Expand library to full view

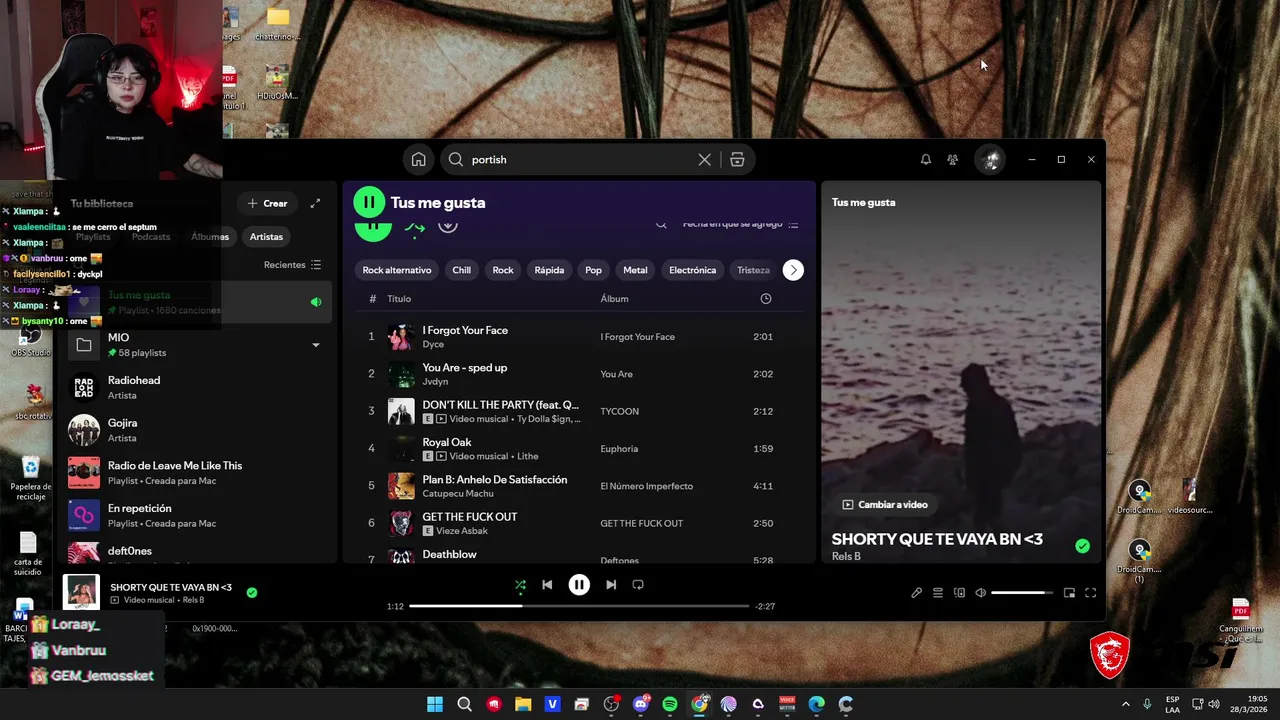pyautogui.click(x=315, y=203)
